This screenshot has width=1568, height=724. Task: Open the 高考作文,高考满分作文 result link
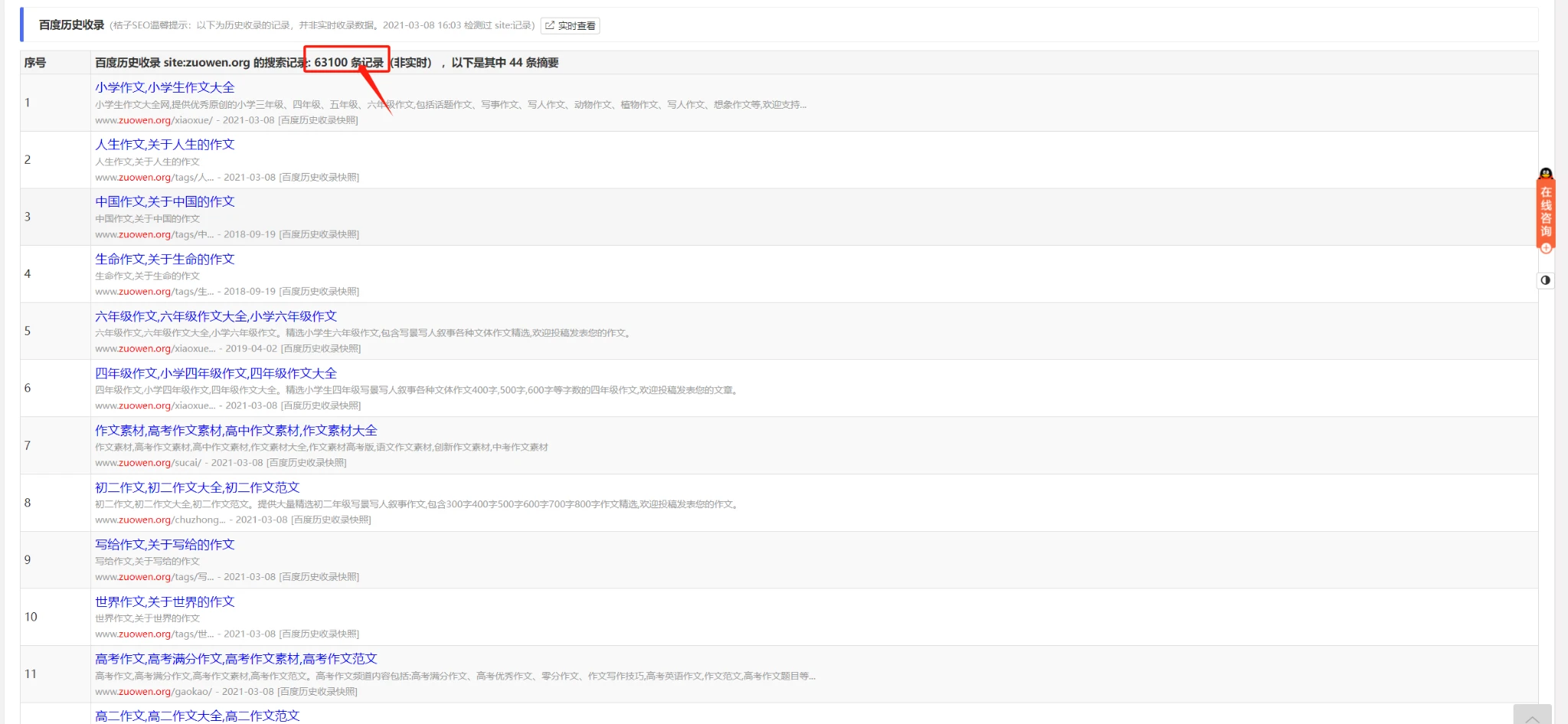236,658
